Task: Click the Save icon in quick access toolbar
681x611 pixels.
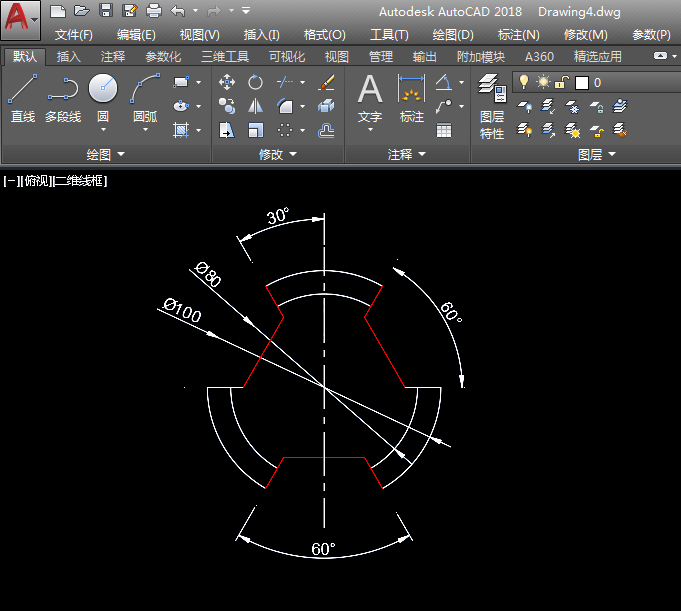Action: [x=105, y=10]
